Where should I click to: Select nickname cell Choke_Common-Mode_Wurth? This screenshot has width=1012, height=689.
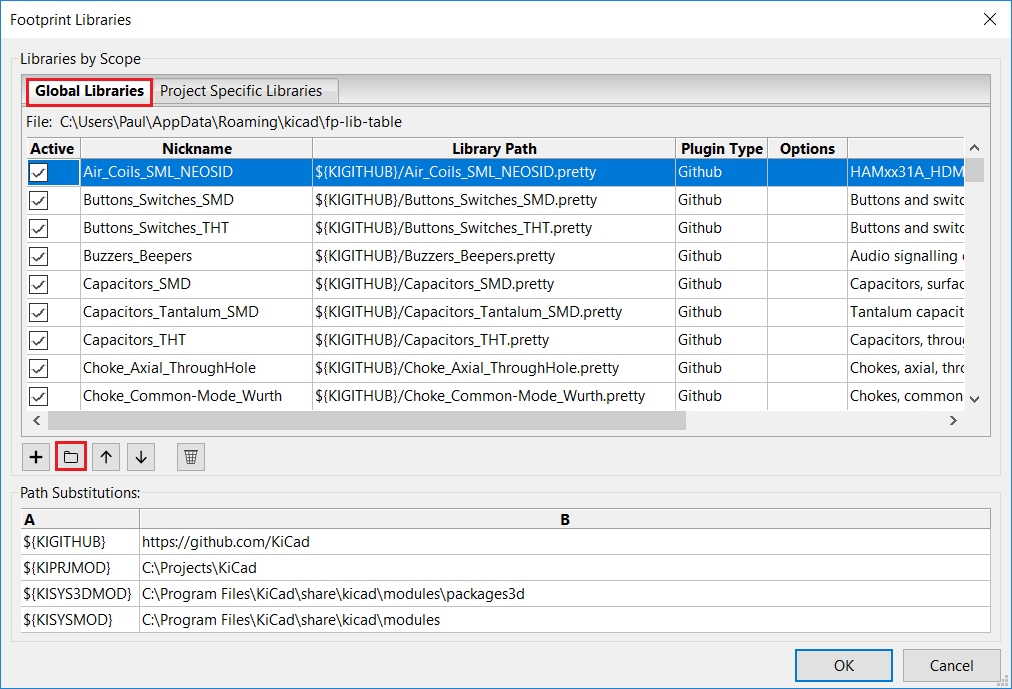tap(196, 396)
